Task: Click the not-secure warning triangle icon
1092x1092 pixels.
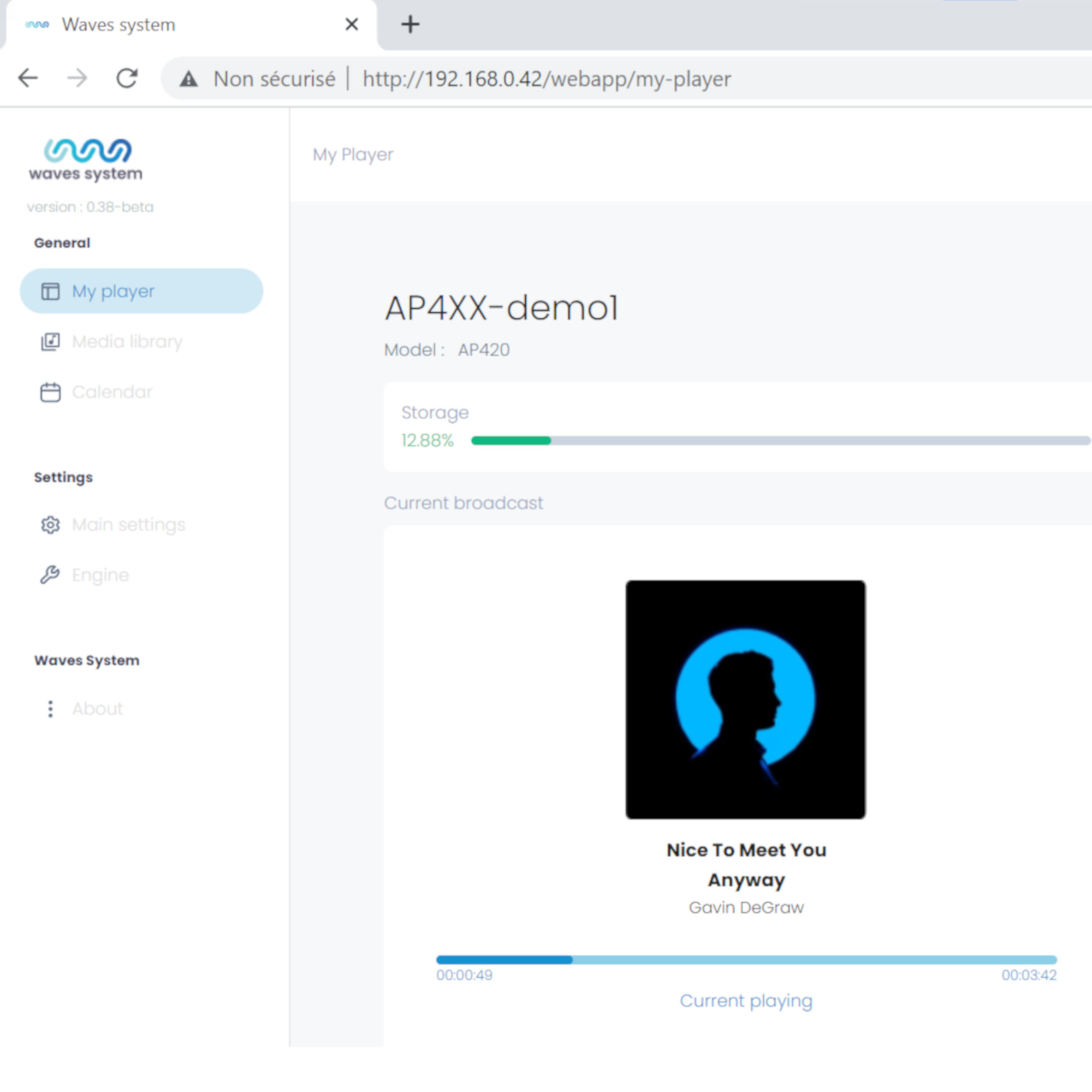Action: pos(189,79)
